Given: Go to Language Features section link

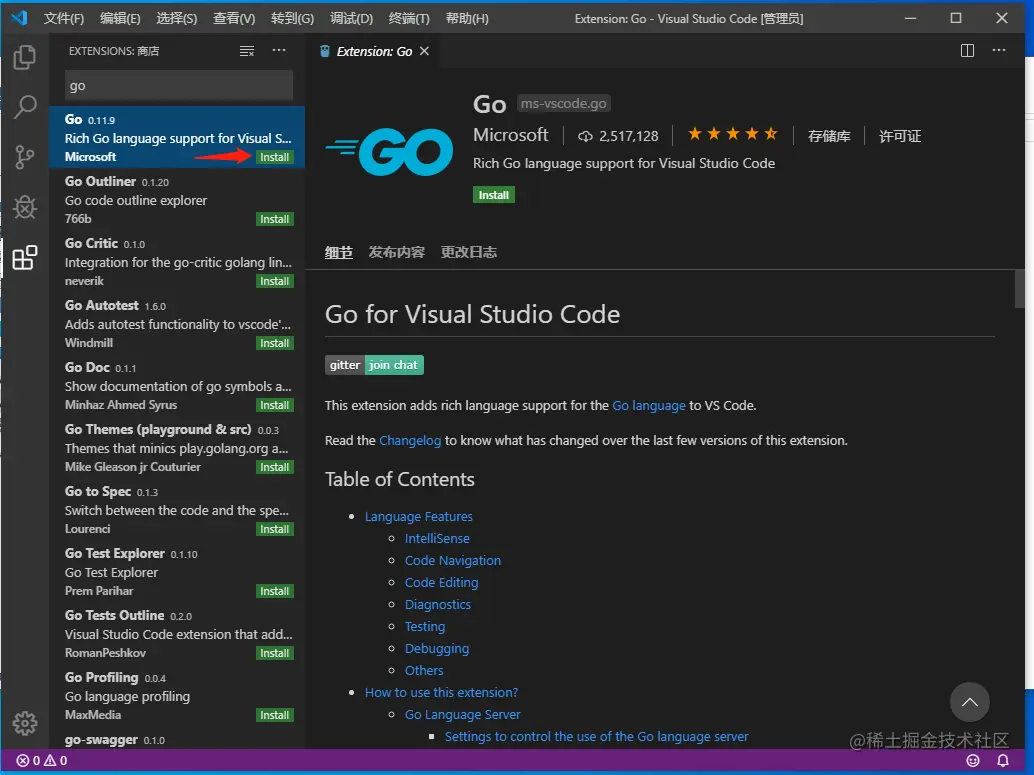Looking at the screenshot, I should click(x=419, y=516).
